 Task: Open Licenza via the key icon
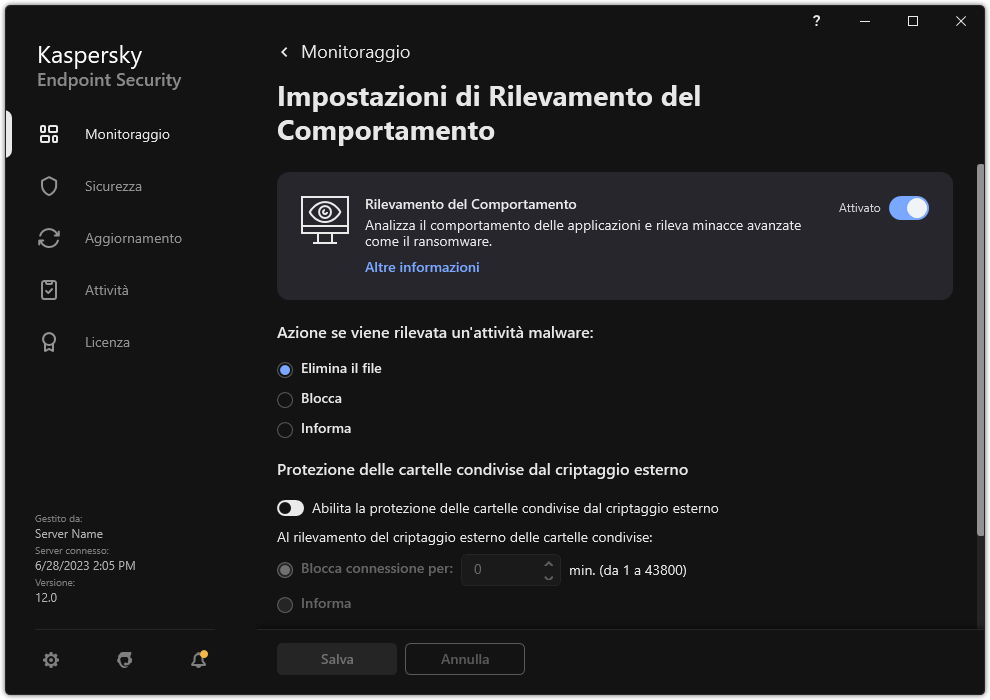coord(48,341)
